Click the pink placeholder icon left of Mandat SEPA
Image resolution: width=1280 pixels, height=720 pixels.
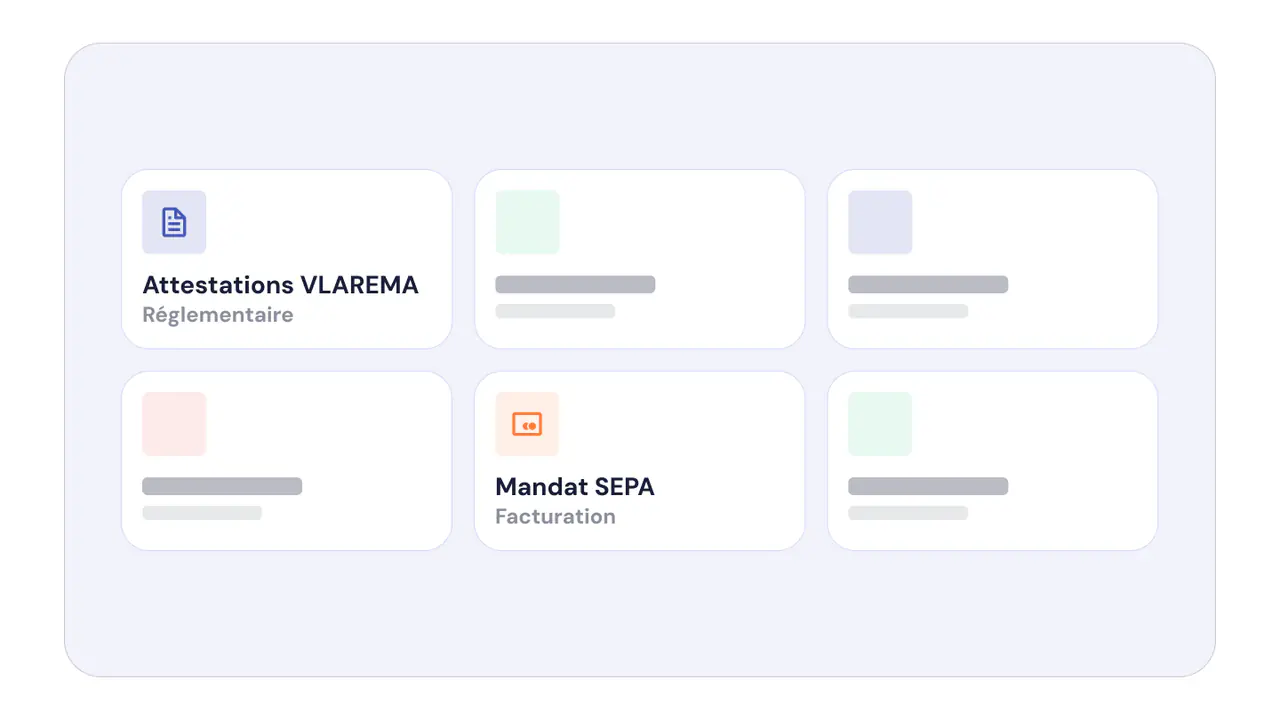click(x=174, y=424)
